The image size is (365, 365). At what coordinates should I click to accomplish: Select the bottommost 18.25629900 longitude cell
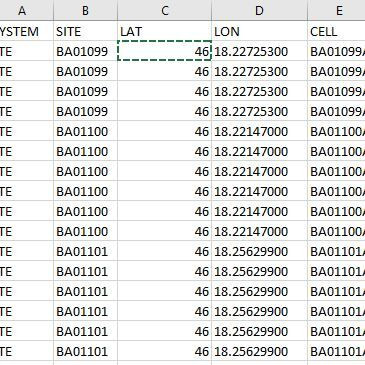click(x=259, y=351)
